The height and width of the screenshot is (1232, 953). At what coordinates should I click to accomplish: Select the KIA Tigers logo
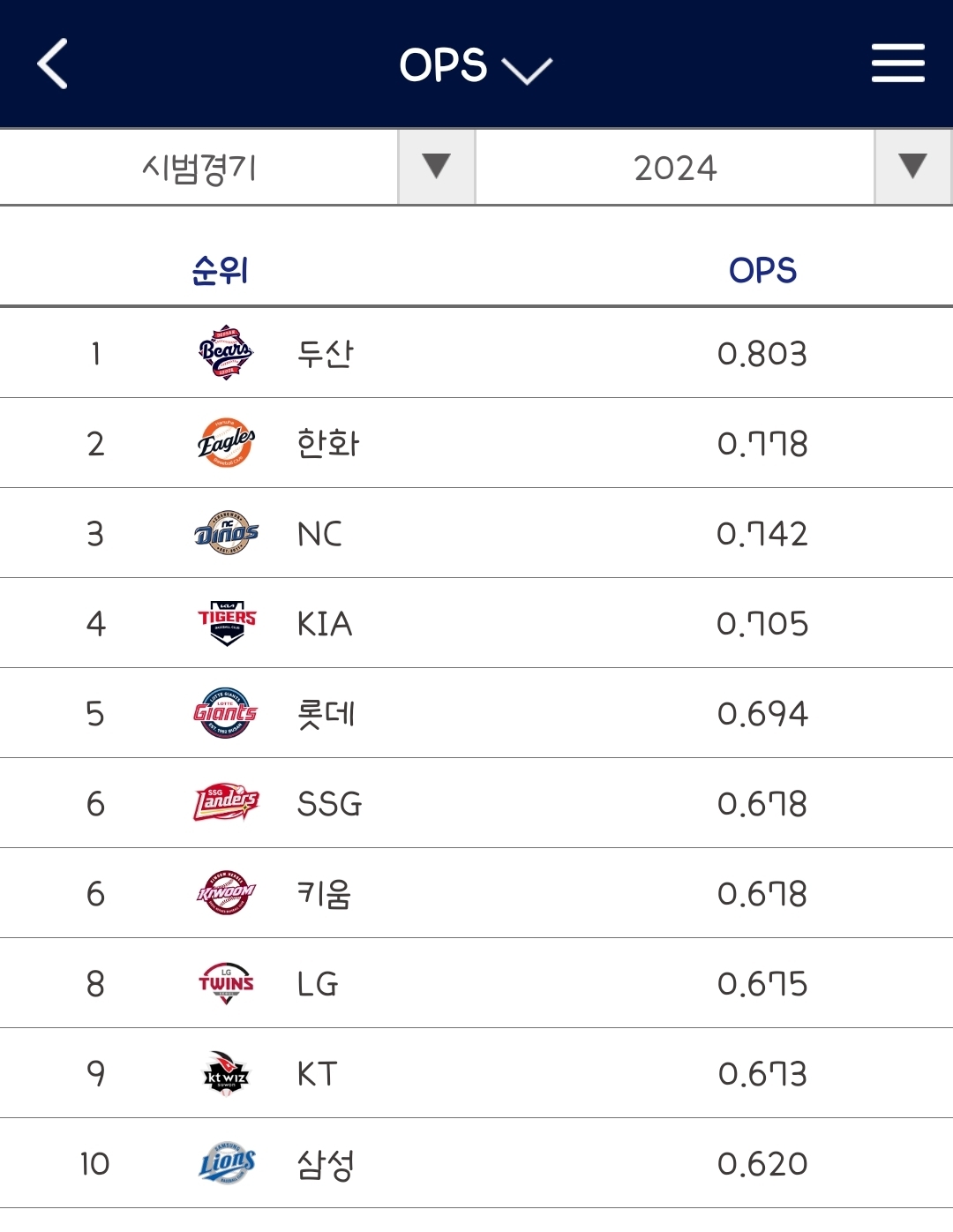[x=226, y=623]
